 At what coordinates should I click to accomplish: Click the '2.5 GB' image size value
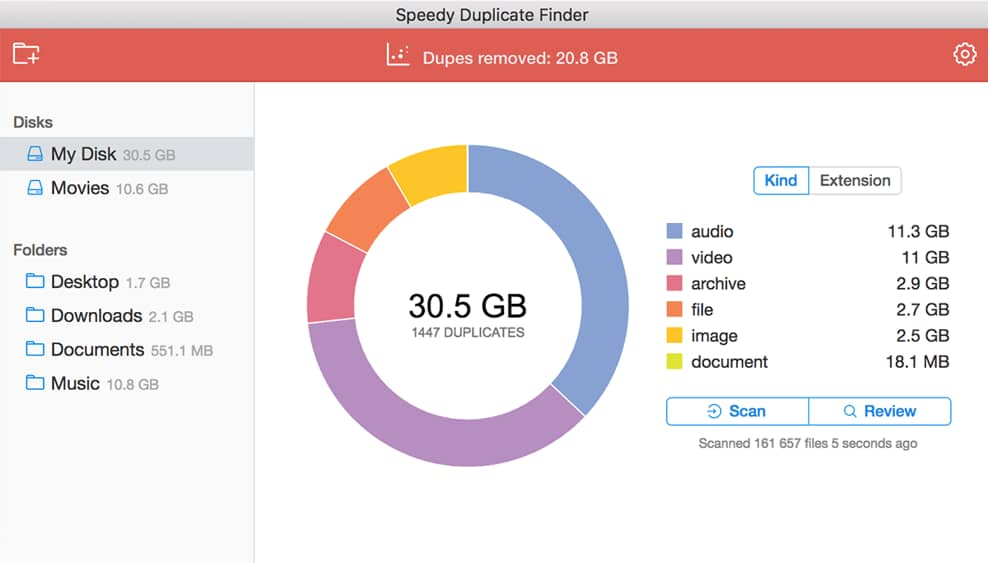(x=922, y=336)
